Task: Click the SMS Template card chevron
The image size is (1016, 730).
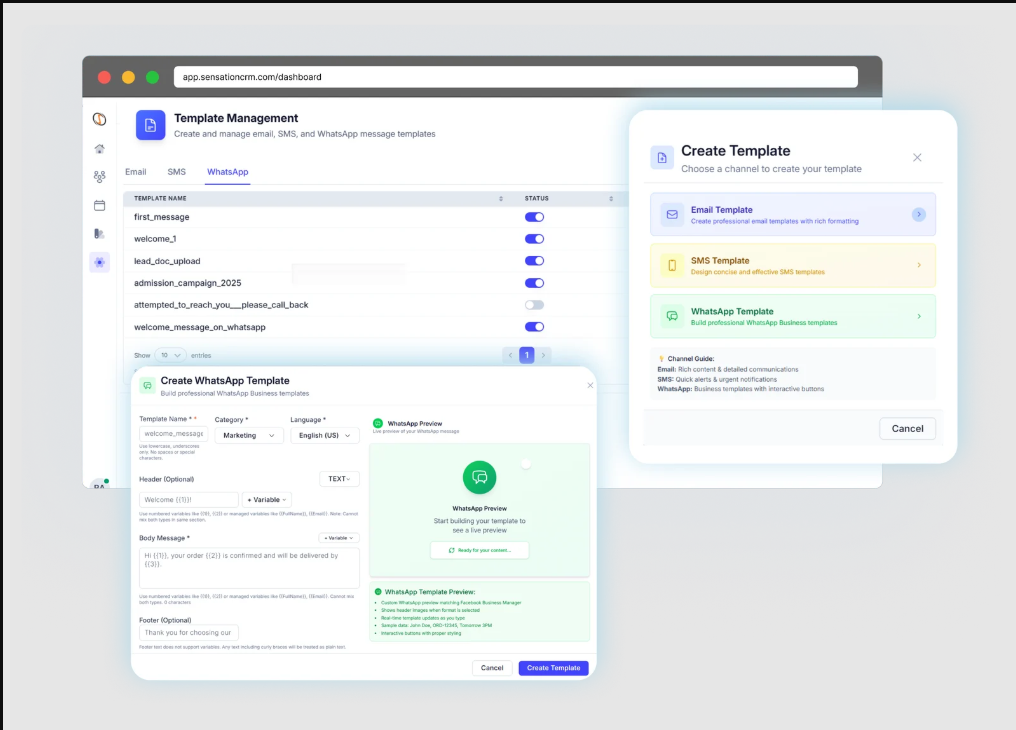Action: (919, 265)
